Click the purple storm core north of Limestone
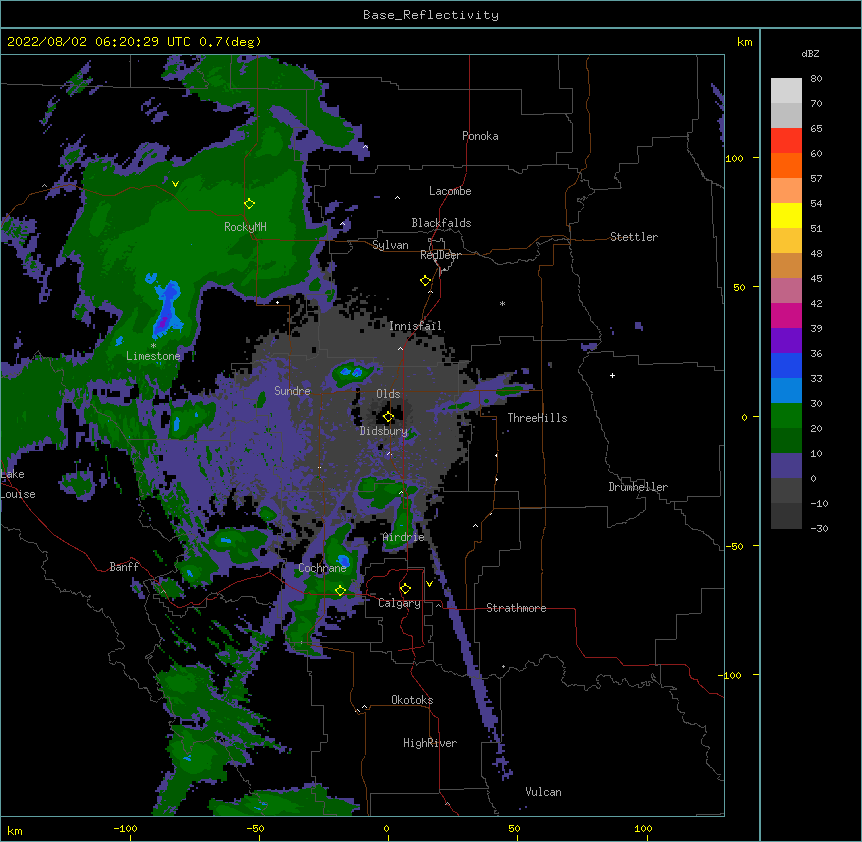This screenshot has height=842, width=862. [164, 322]
